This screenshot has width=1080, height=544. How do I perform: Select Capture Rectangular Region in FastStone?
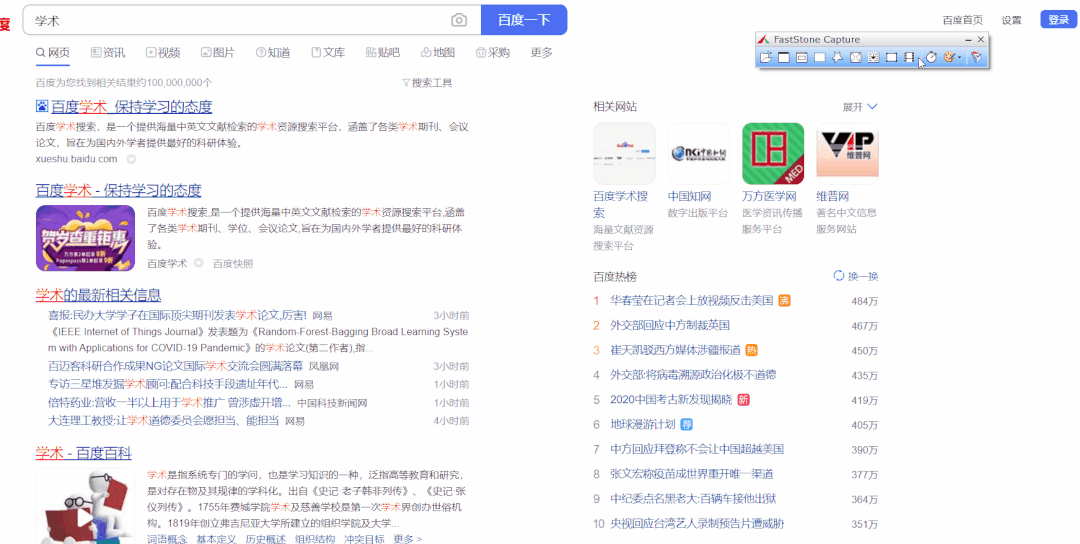[820, 57]
